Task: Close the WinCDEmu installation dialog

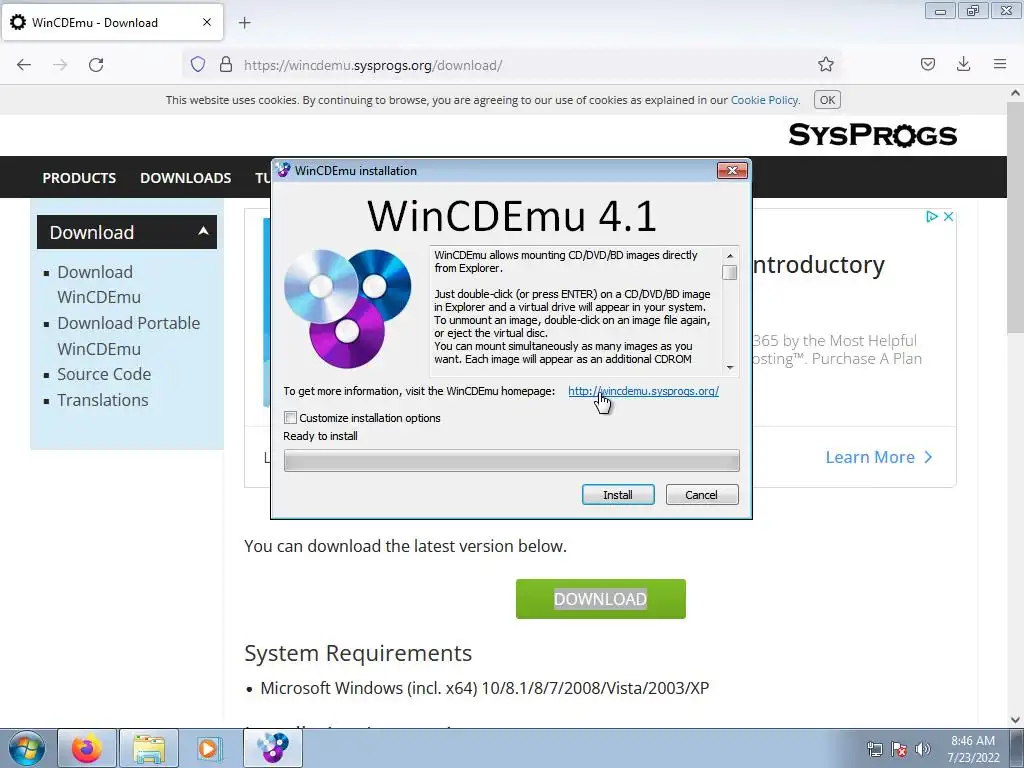Action: tap(732, 170)
